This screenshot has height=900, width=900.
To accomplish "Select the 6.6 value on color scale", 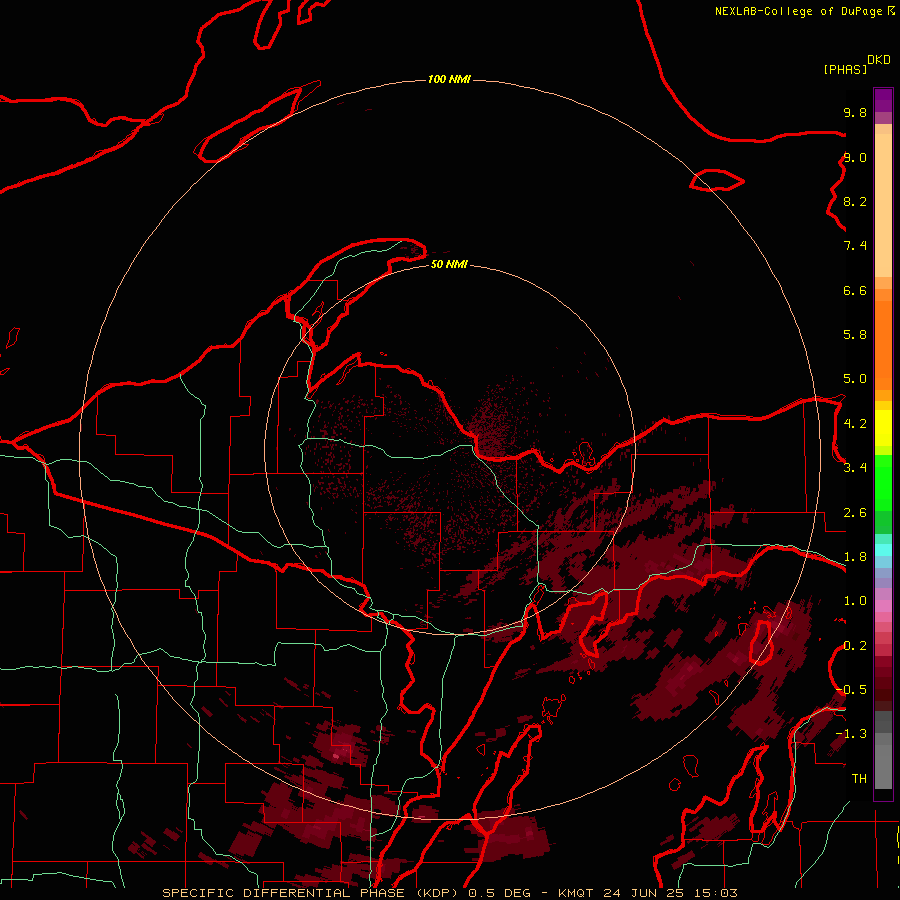I will 855,290.
